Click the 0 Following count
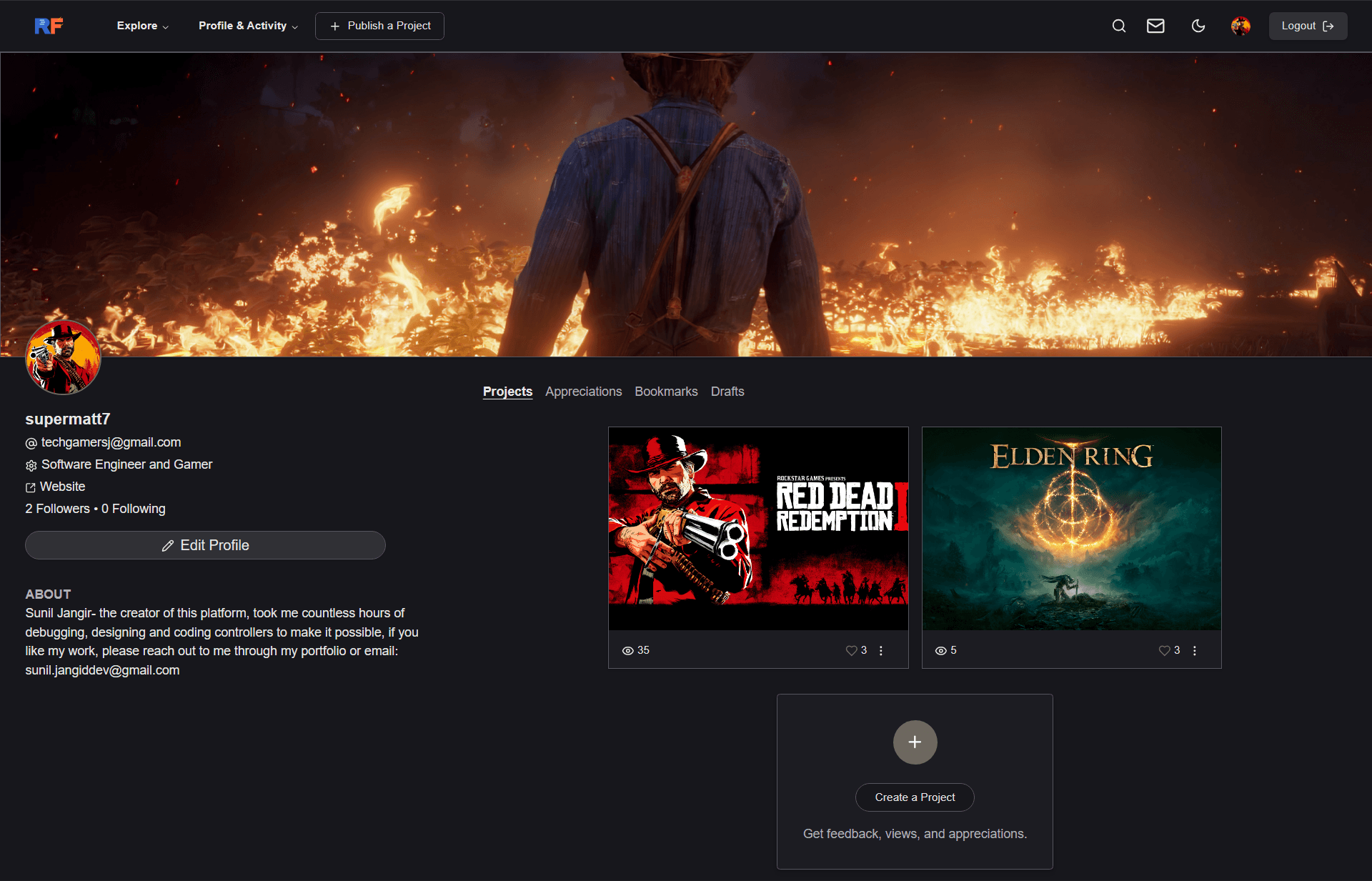 133,509
